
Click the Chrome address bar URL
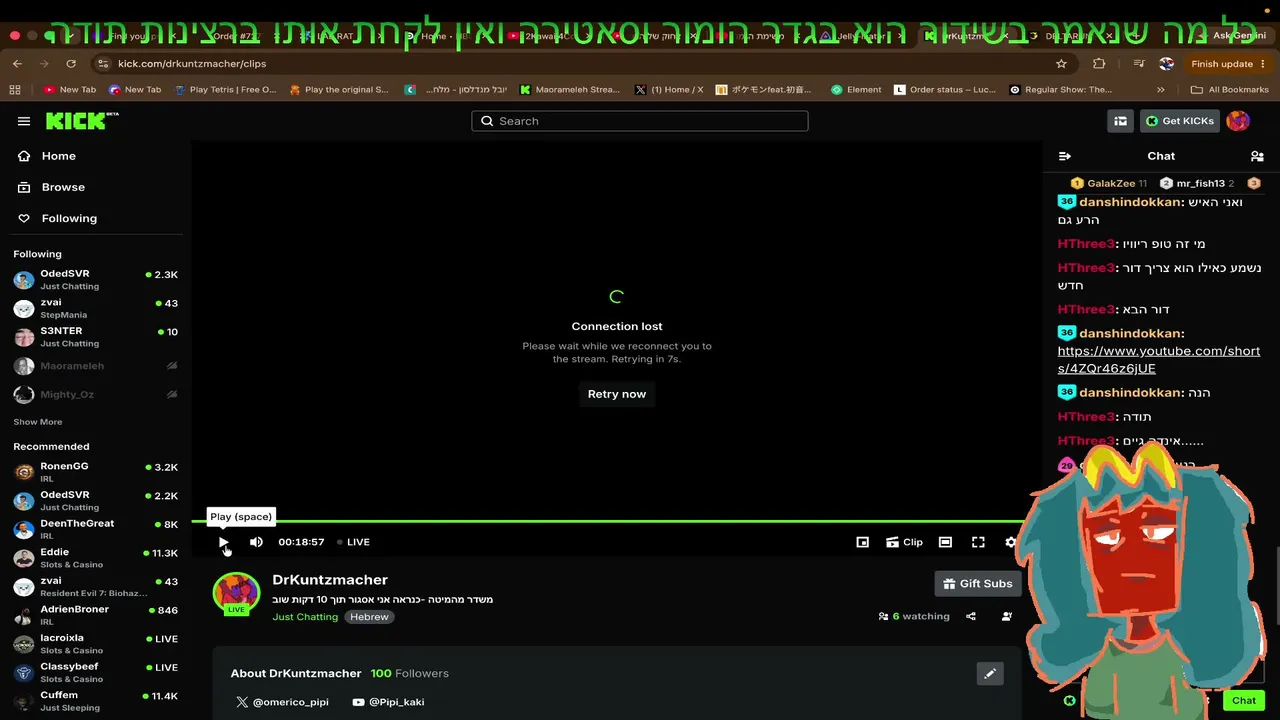pyautogui.click(x=192, y=63)
